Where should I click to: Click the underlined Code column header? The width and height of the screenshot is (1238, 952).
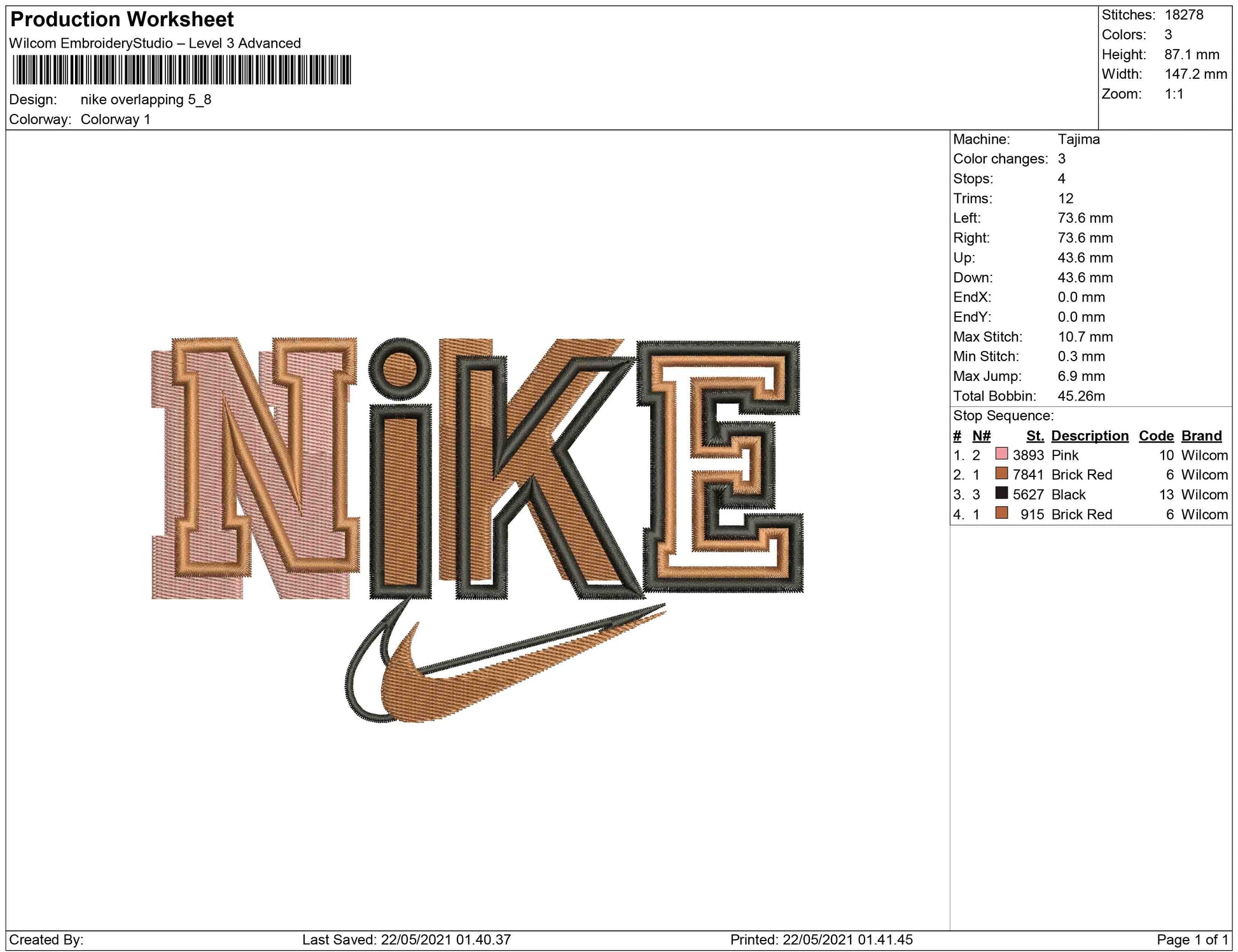[1155, 436]
